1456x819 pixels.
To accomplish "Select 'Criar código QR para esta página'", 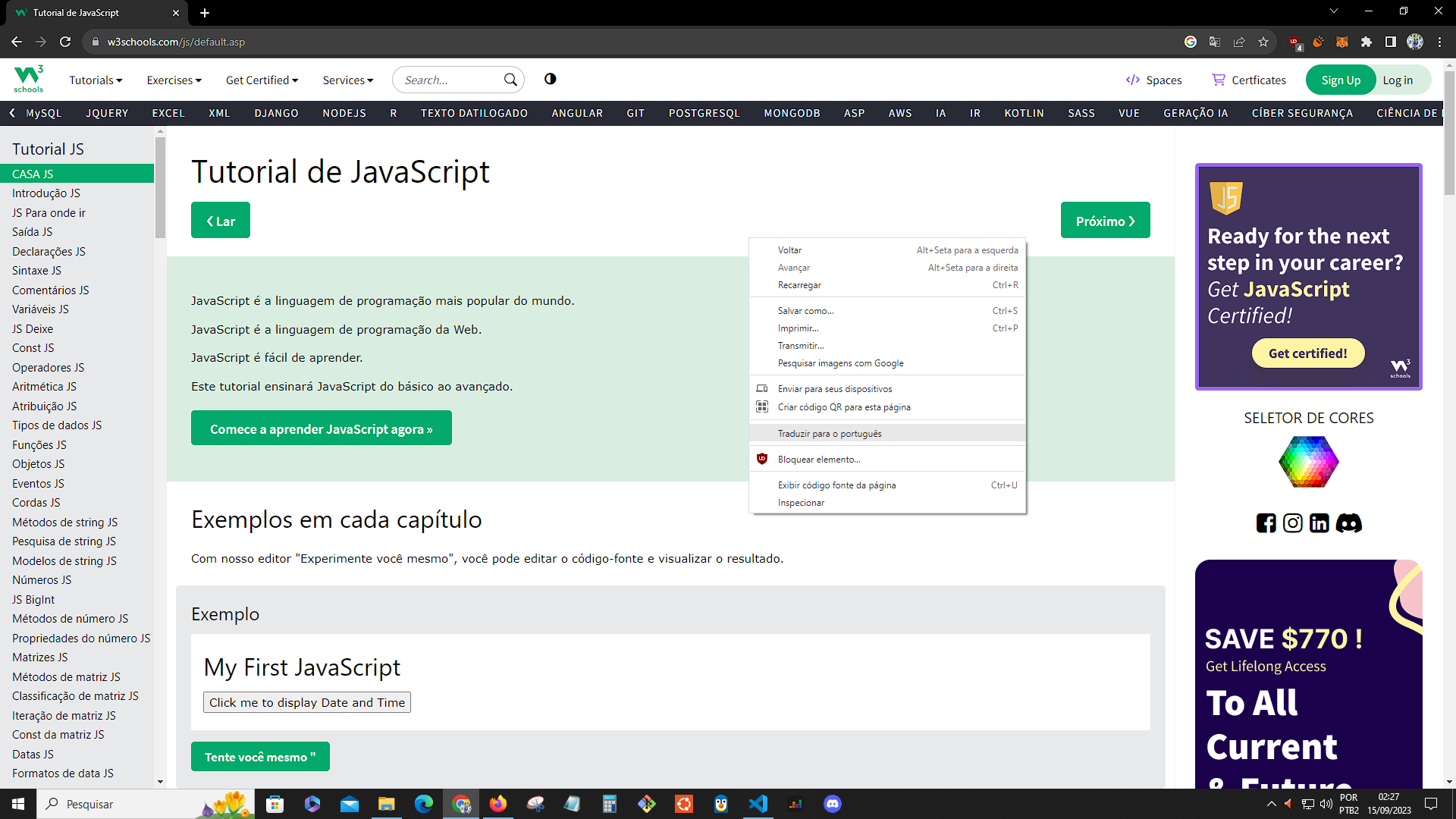I will (887, 407).
